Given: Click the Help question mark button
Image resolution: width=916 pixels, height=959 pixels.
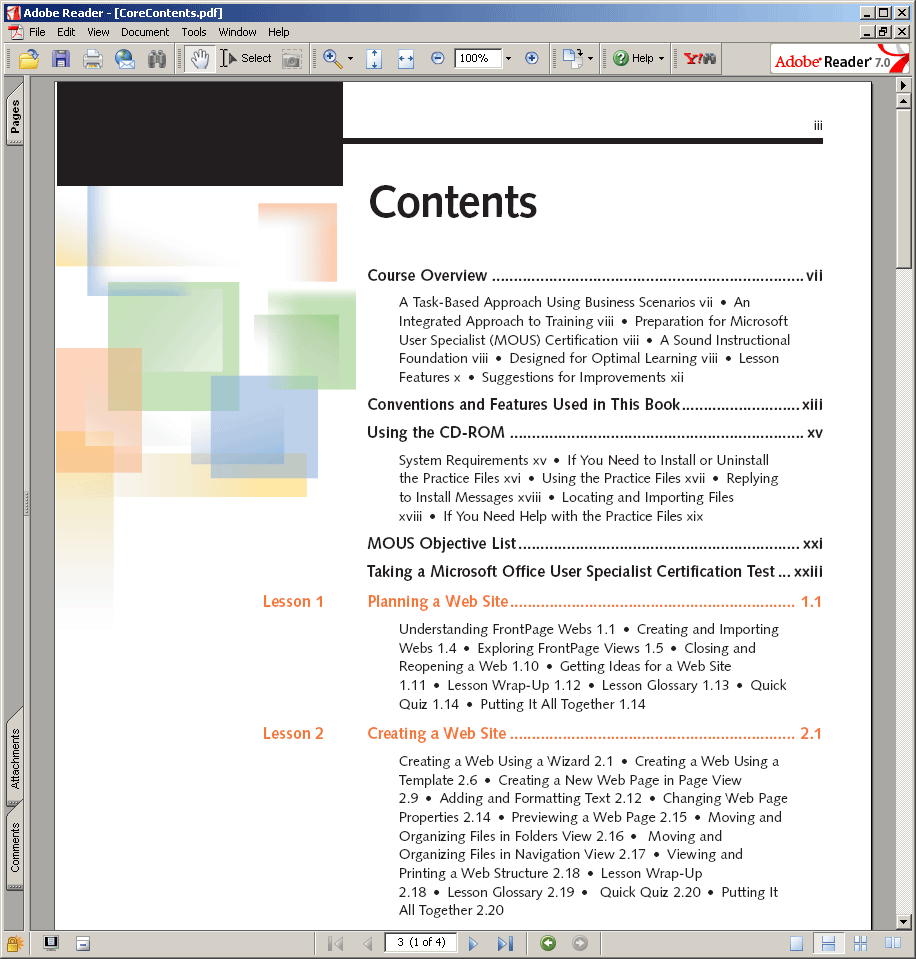Looking at the screenshot, I should coord(633,58).
